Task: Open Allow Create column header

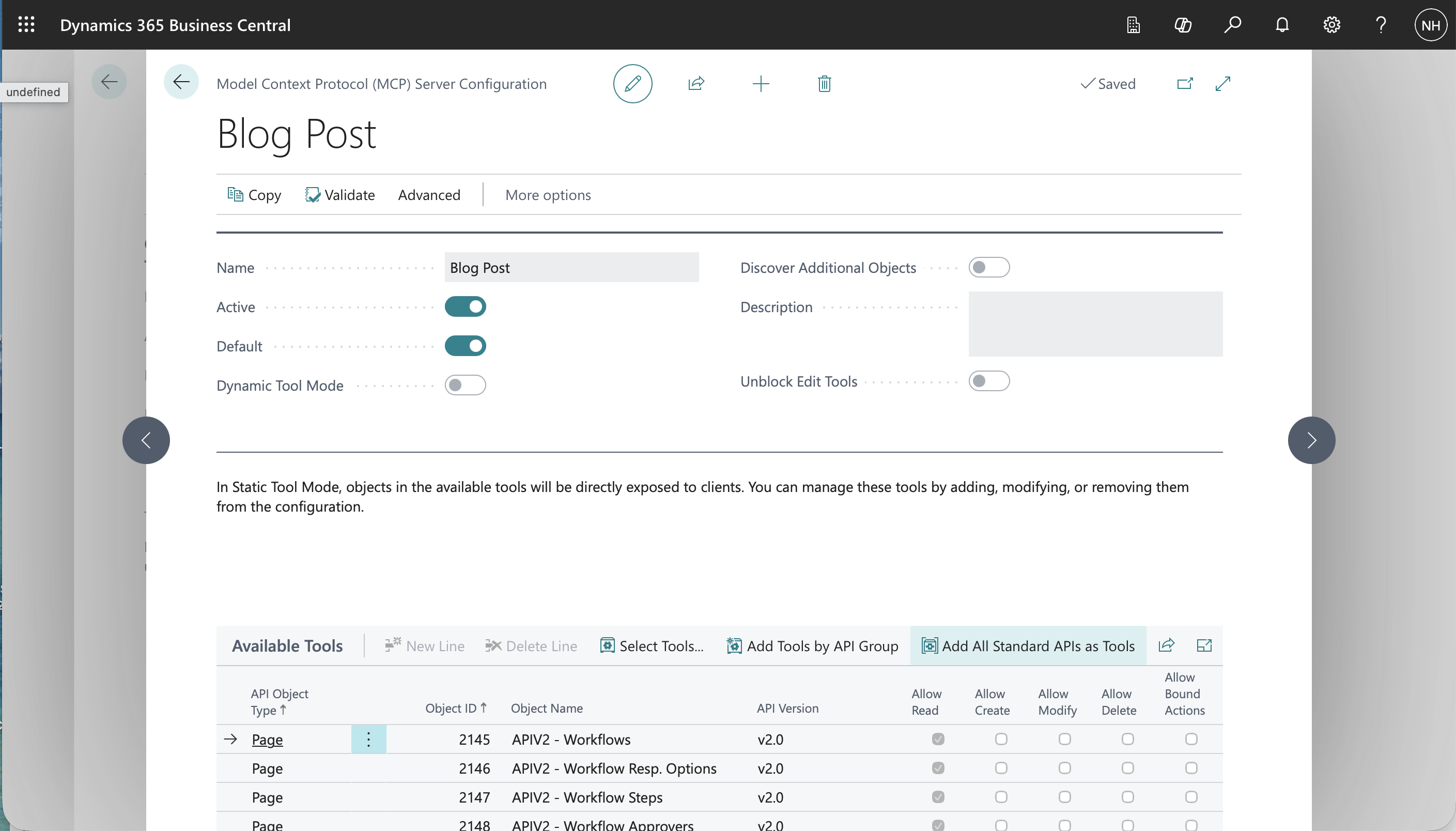Action: tap(992, 702)
